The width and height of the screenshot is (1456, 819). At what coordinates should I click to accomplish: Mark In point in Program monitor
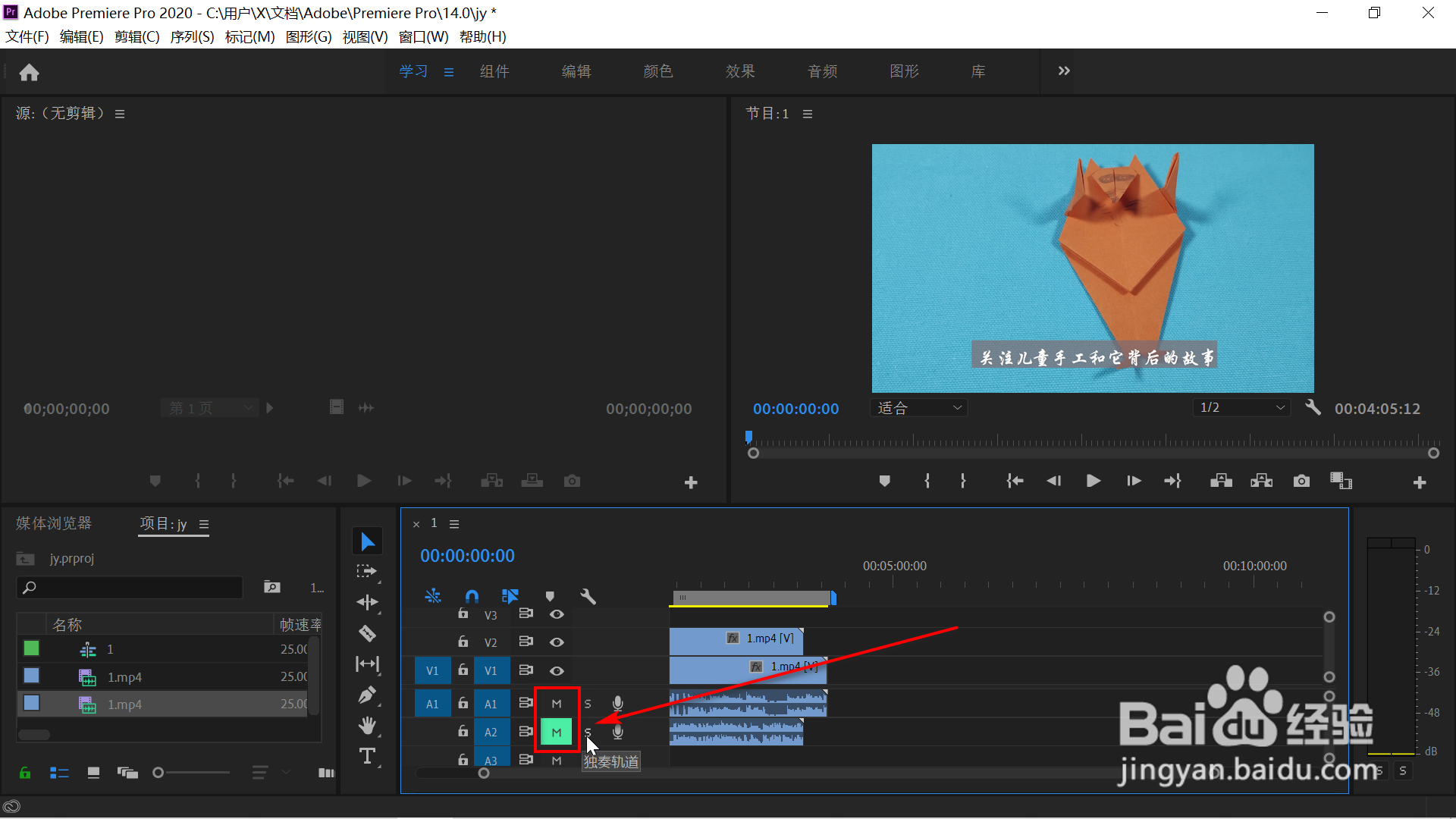pyautogui.click(x=927, y=481)
